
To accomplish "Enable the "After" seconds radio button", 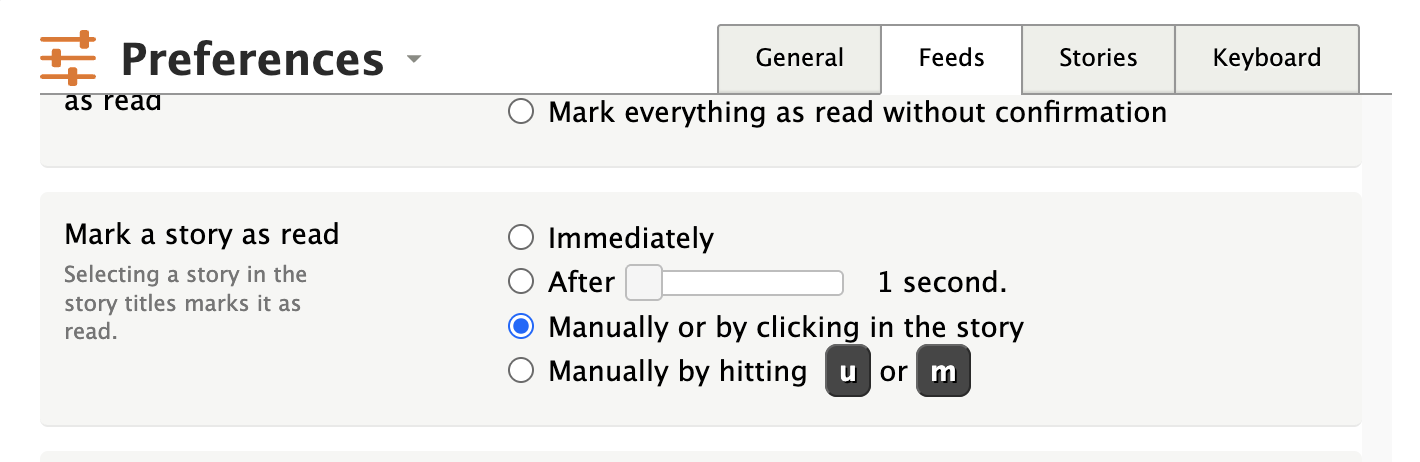I will pos(521,282).
